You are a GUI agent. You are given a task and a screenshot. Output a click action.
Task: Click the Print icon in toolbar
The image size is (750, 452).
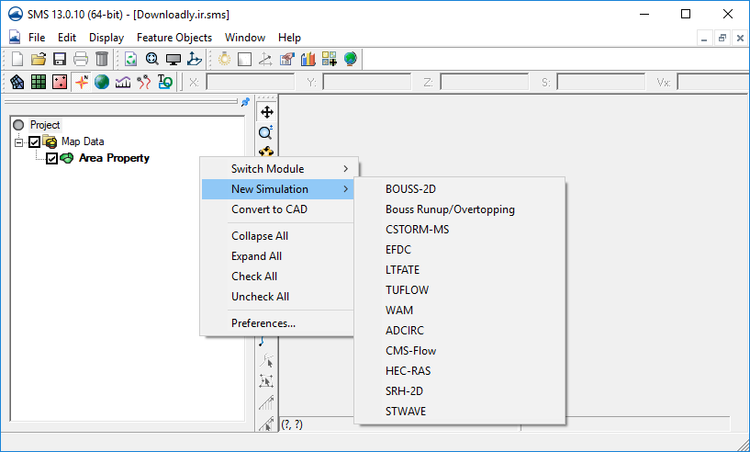[x=80, y=60]
